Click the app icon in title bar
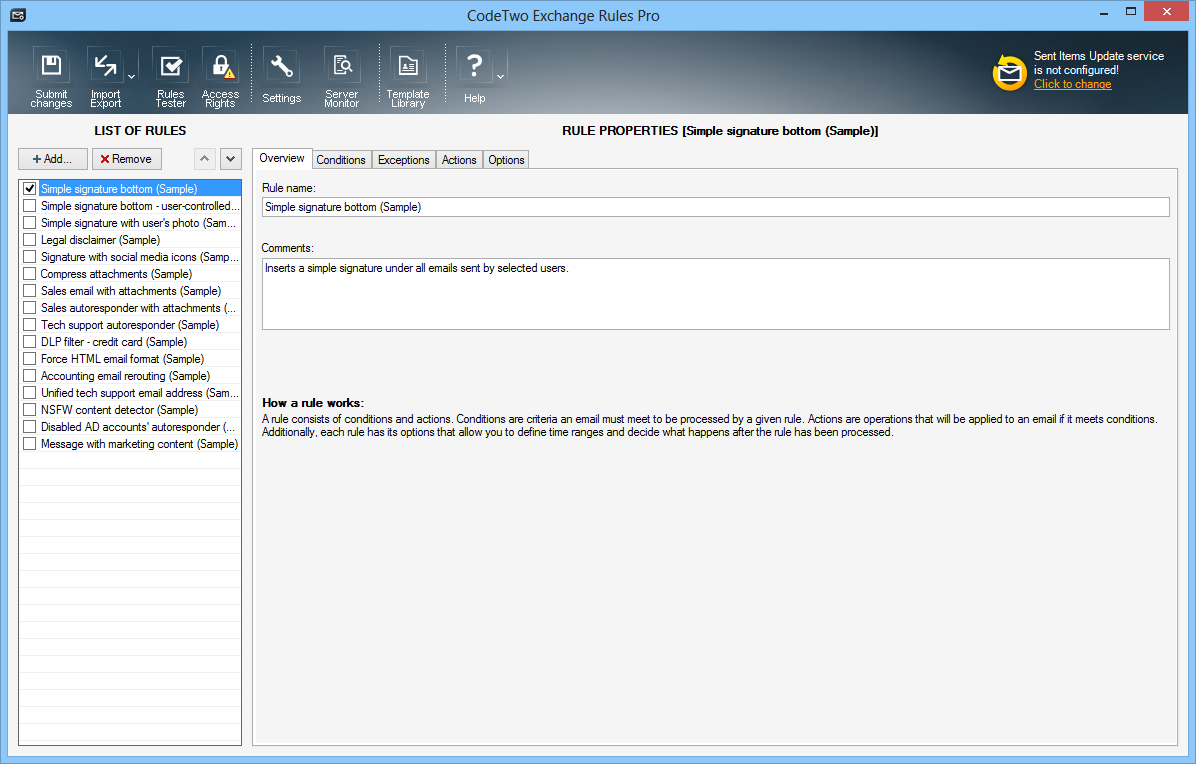This screenshot has height=764, width=1196. click(18, 15)
